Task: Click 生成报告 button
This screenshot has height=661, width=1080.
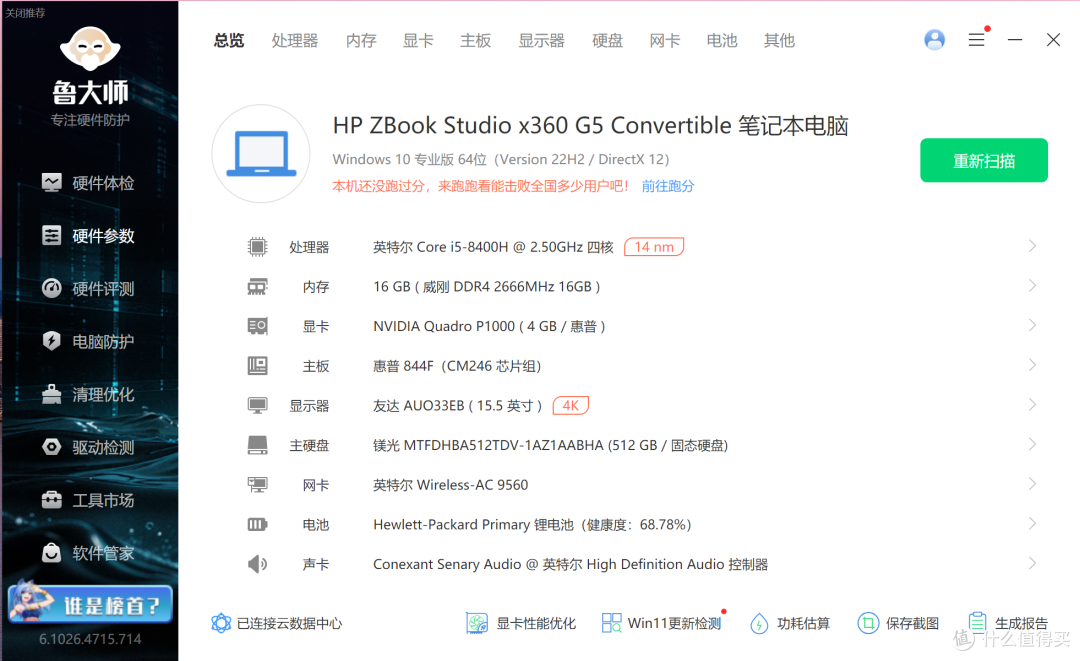Action: pos(1008,623)
